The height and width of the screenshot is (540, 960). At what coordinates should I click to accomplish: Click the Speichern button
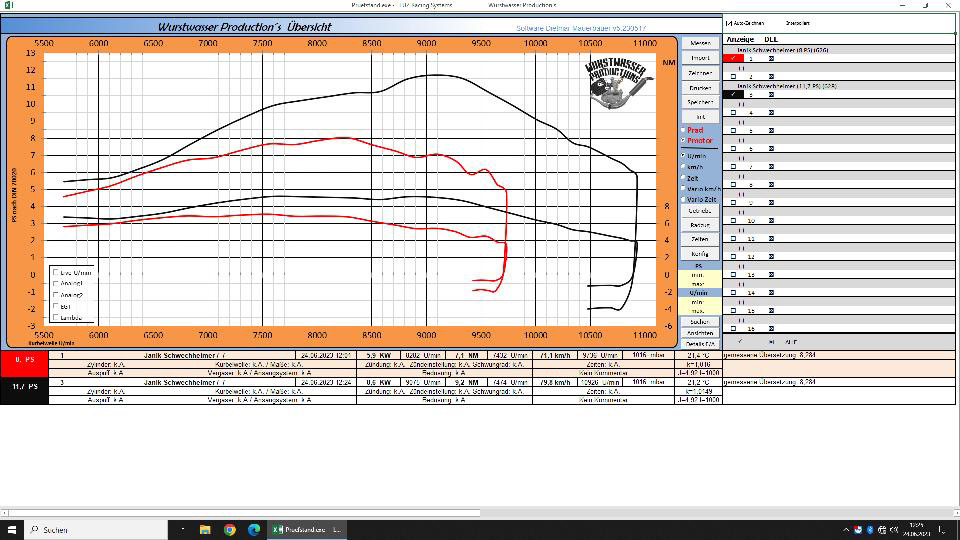coord(700,102)
